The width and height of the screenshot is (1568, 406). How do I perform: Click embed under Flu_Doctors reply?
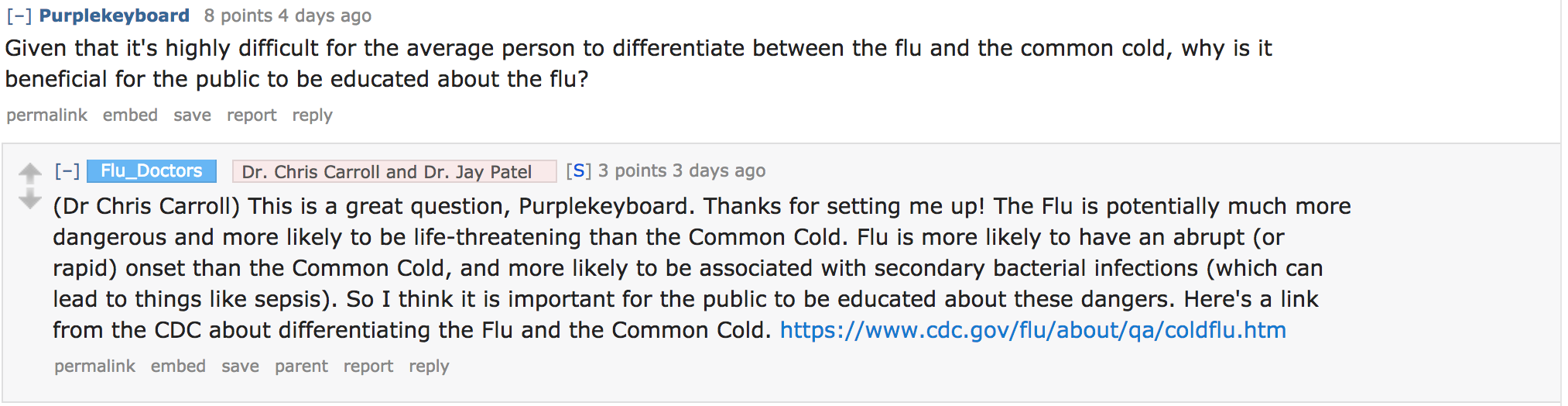[x=178, y=366]
